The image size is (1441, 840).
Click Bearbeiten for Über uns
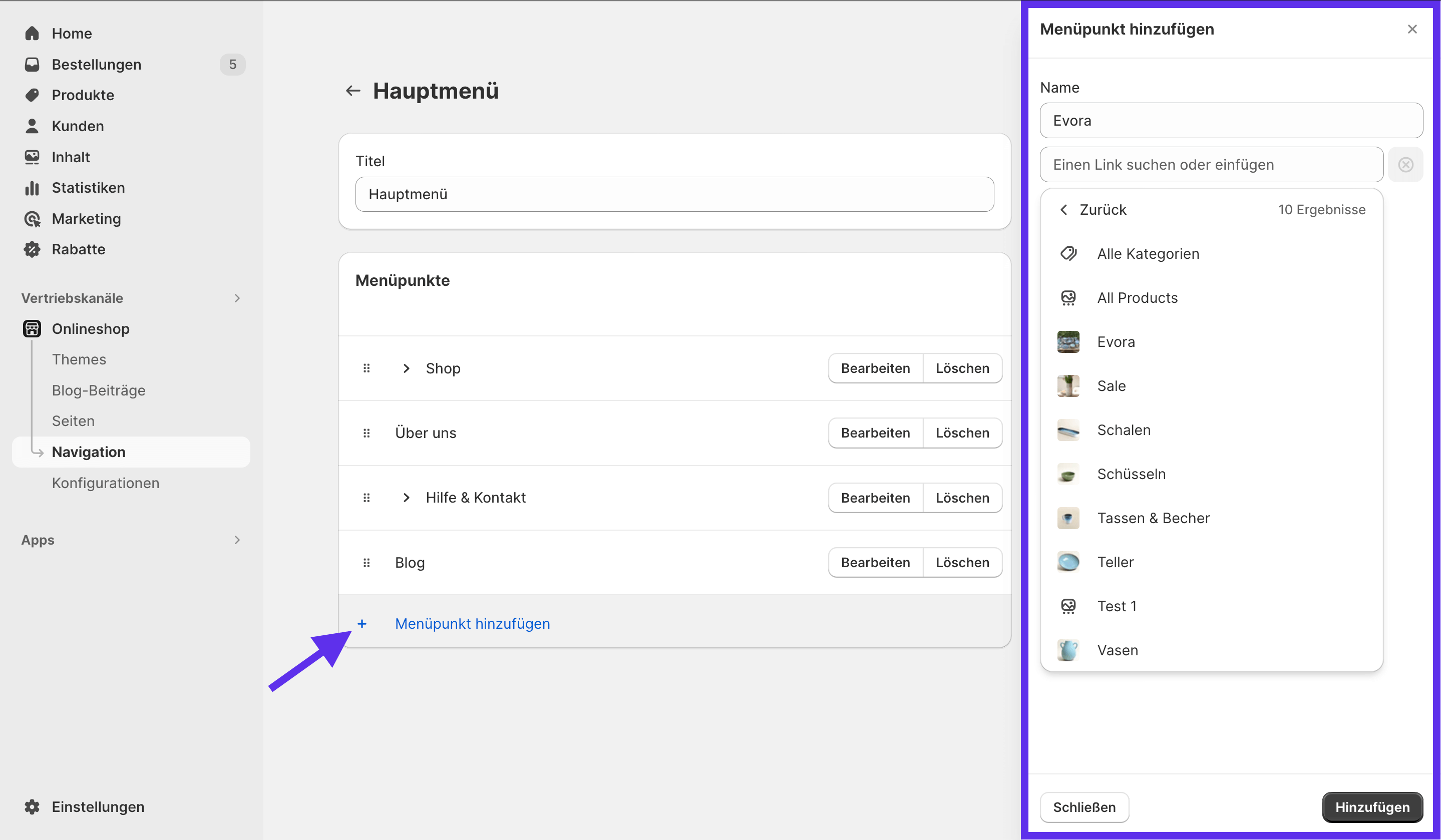click(875, 433)
